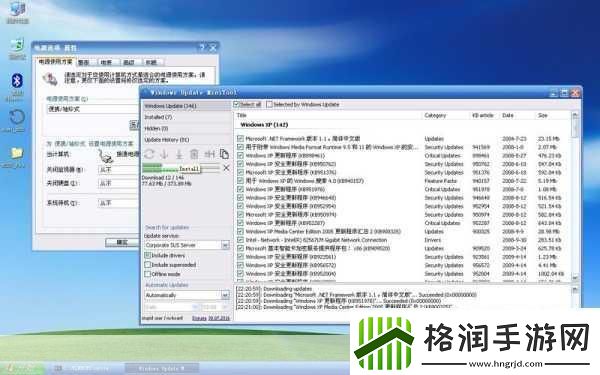Click the Donate link

click(199, 318)
